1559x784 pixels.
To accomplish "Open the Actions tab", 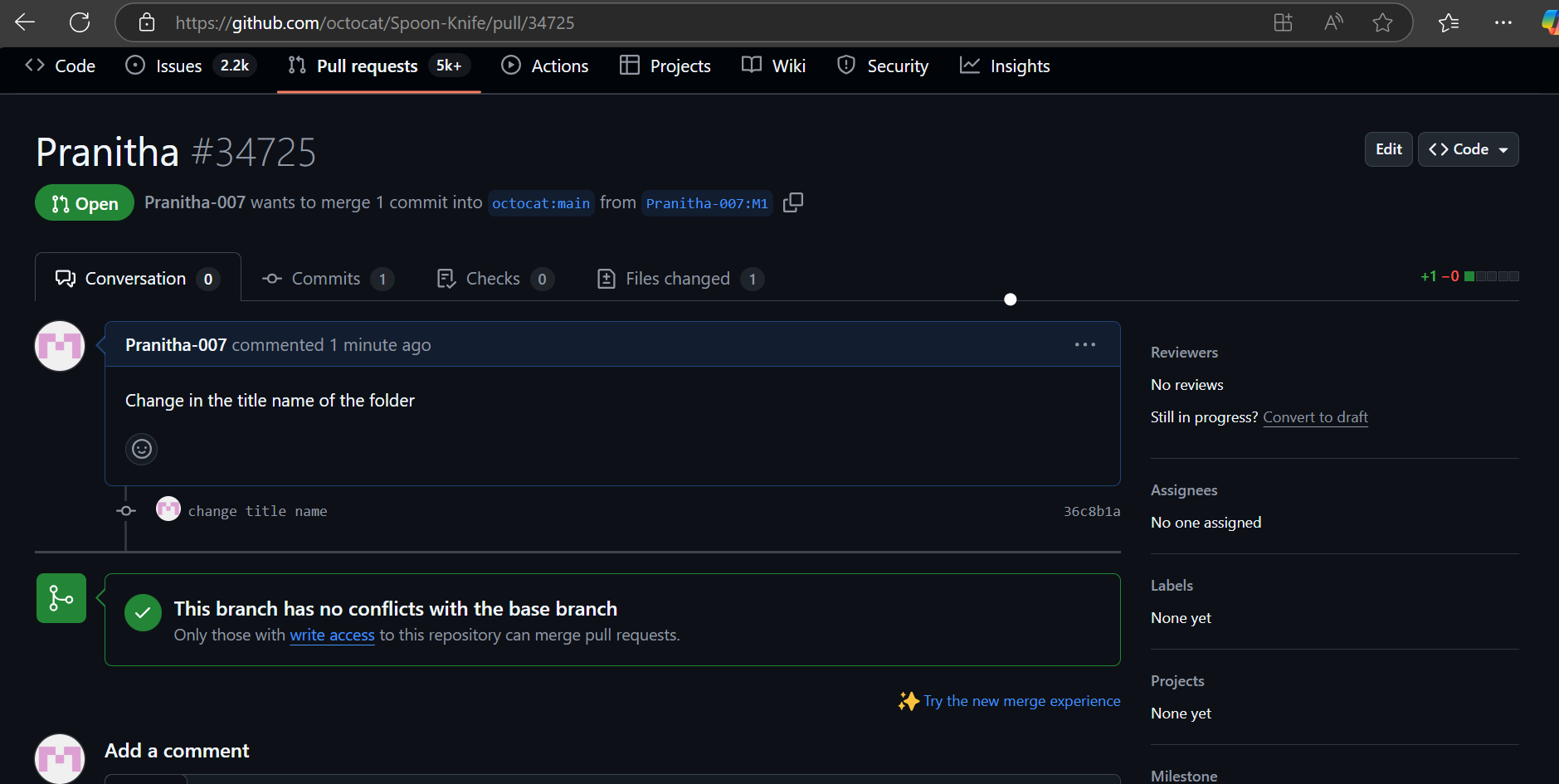I will (x=545, y=66).
